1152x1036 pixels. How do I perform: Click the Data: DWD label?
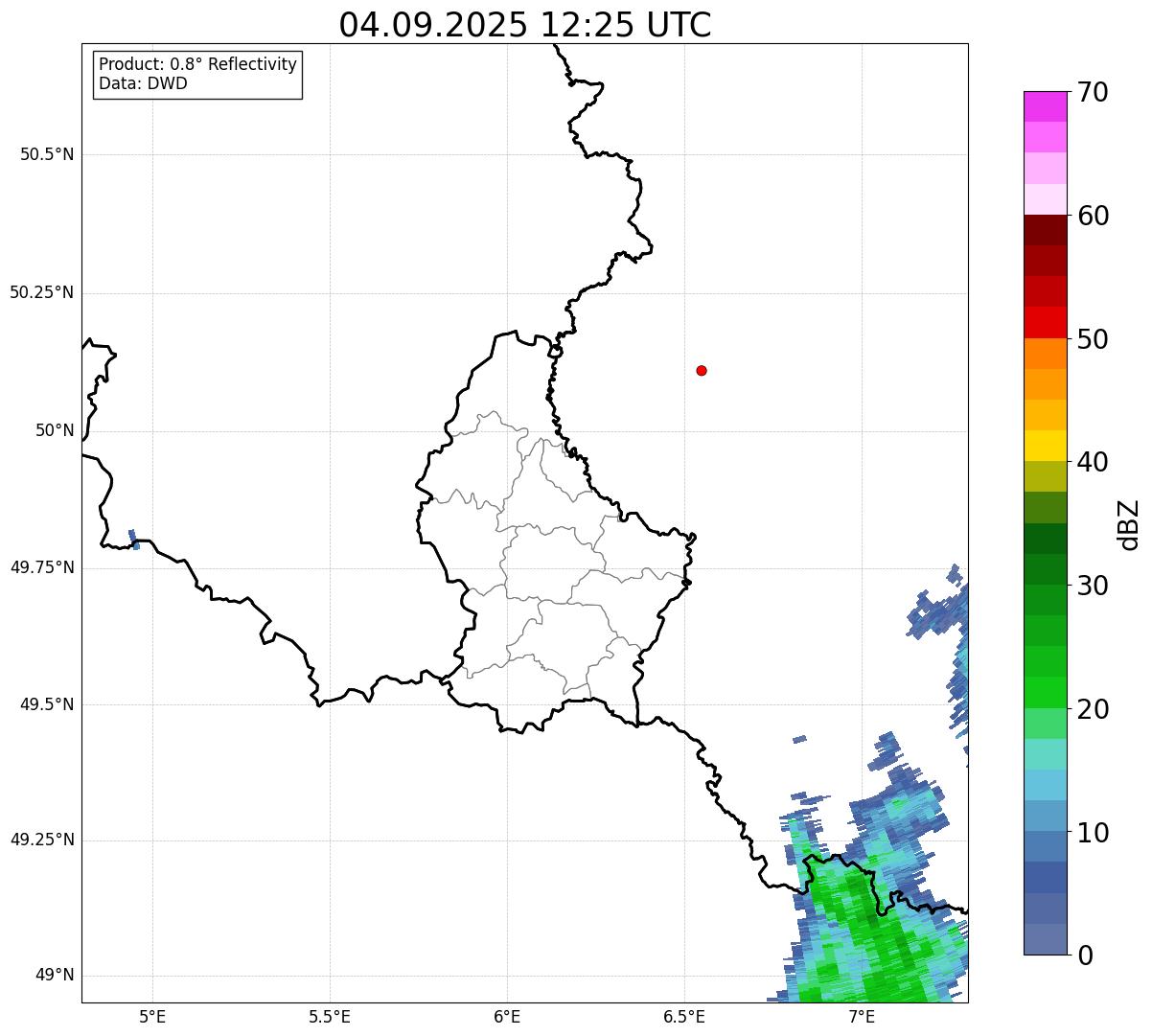144,83
